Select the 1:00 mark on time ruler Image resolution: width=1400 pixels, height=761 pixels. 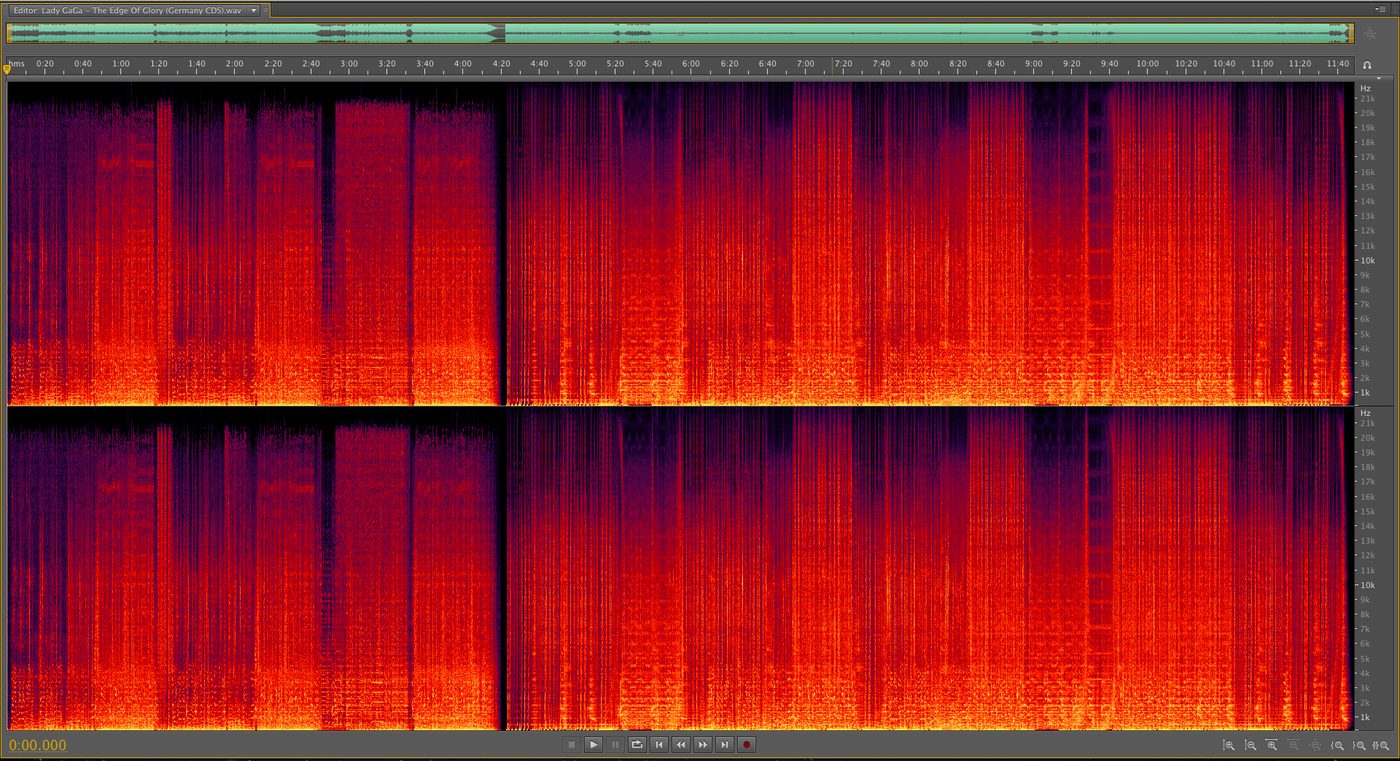point(121,63)
